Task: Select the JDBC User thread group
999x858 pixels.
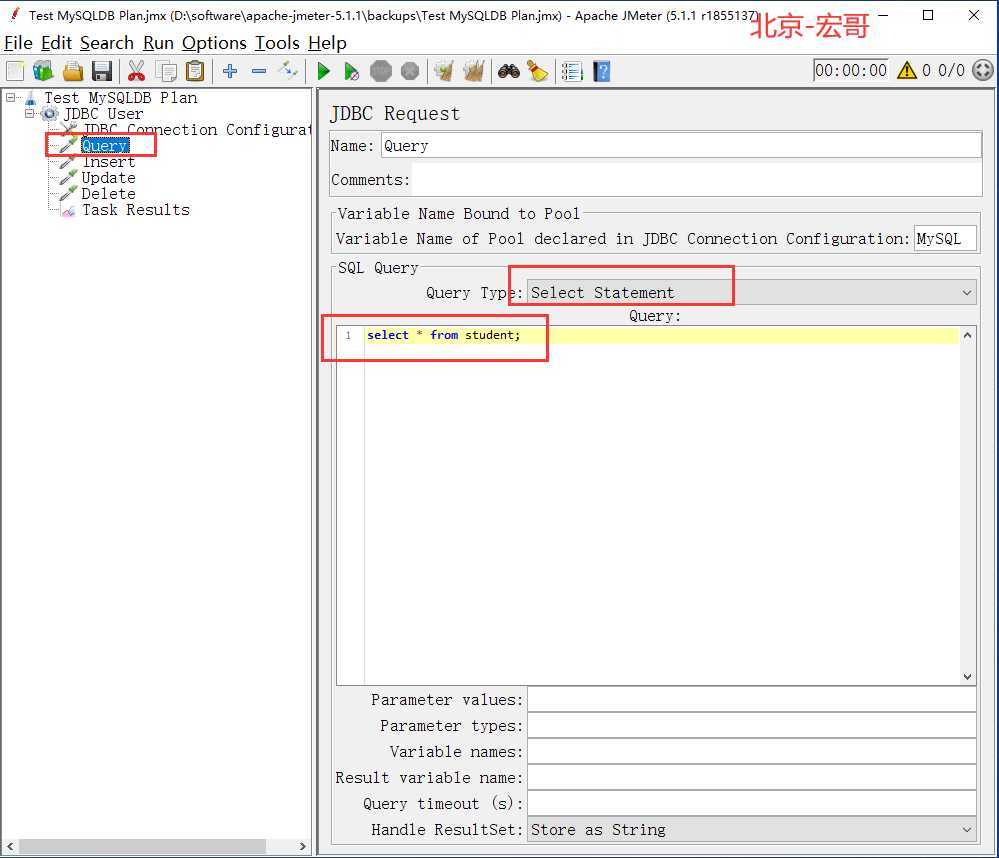Action: click(103, 114)
